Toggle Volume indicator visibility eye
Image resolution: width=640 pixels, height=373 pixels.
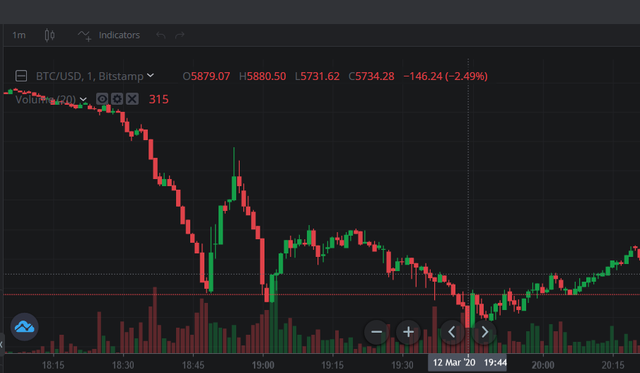102,99
